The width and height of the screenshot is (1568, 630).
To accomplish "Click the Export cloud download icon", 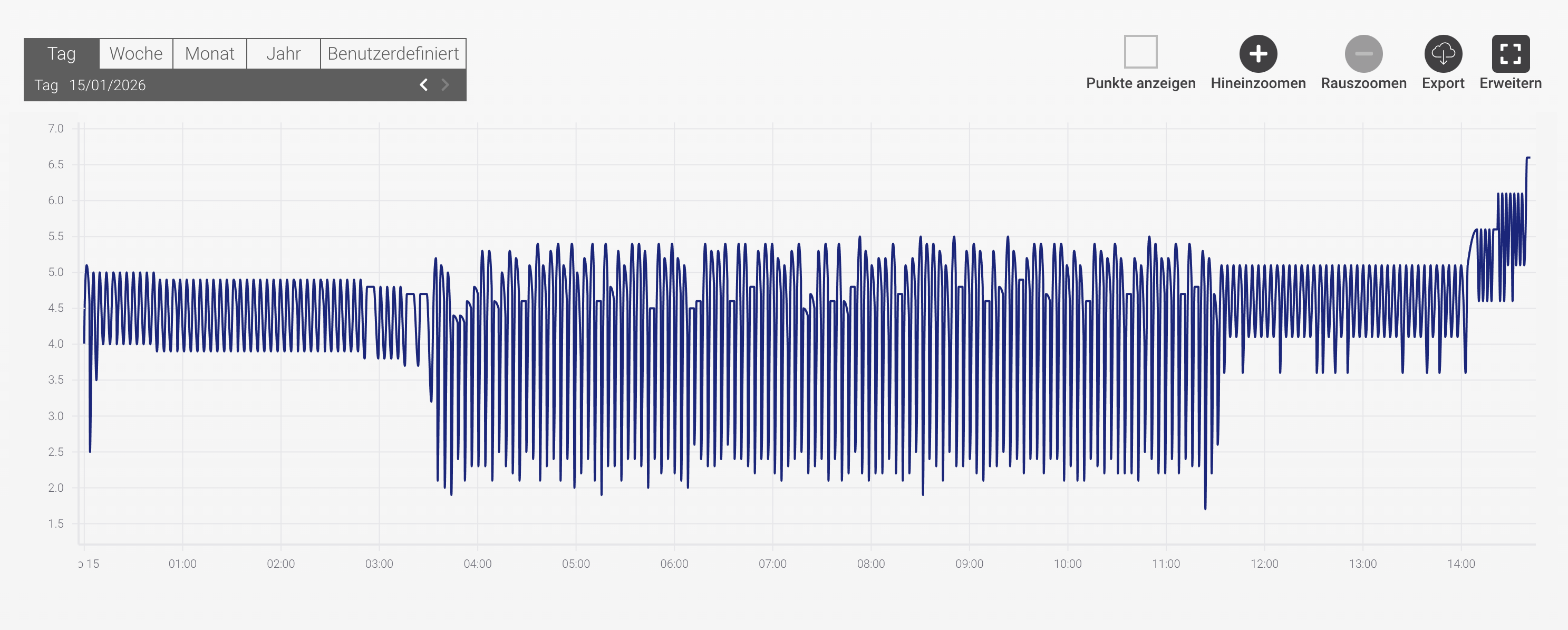I will pos(1443,54).
